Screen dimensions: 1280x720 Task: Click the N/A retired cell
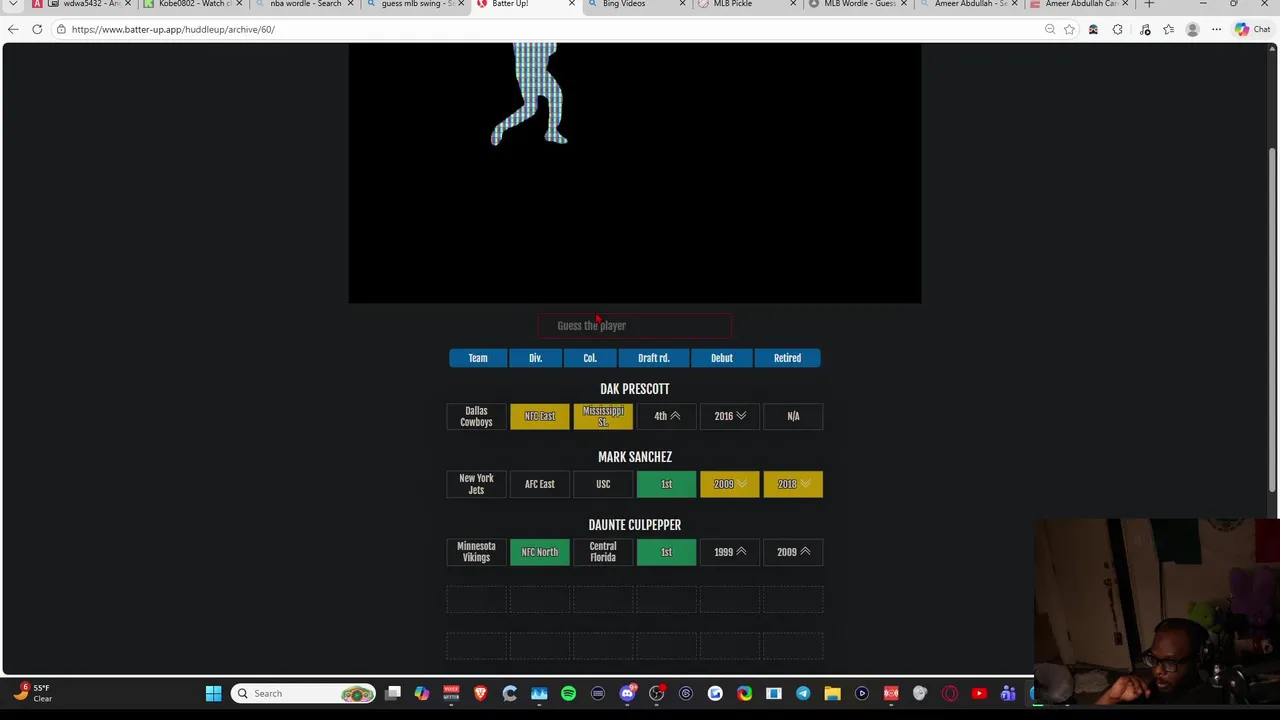(x=793, y=416)
